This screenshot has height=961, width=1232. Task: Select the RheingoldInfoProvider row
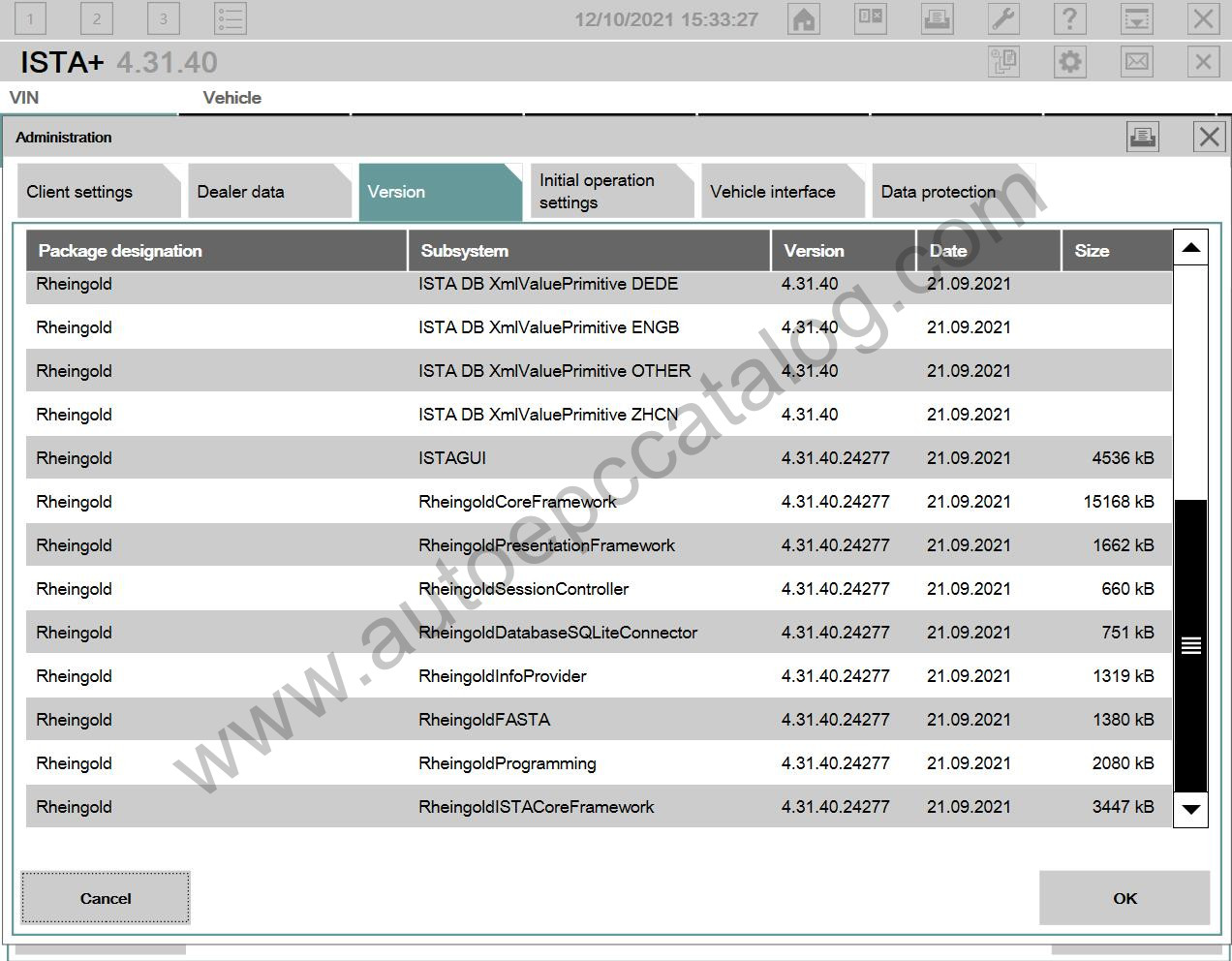(x=599, y=676)
